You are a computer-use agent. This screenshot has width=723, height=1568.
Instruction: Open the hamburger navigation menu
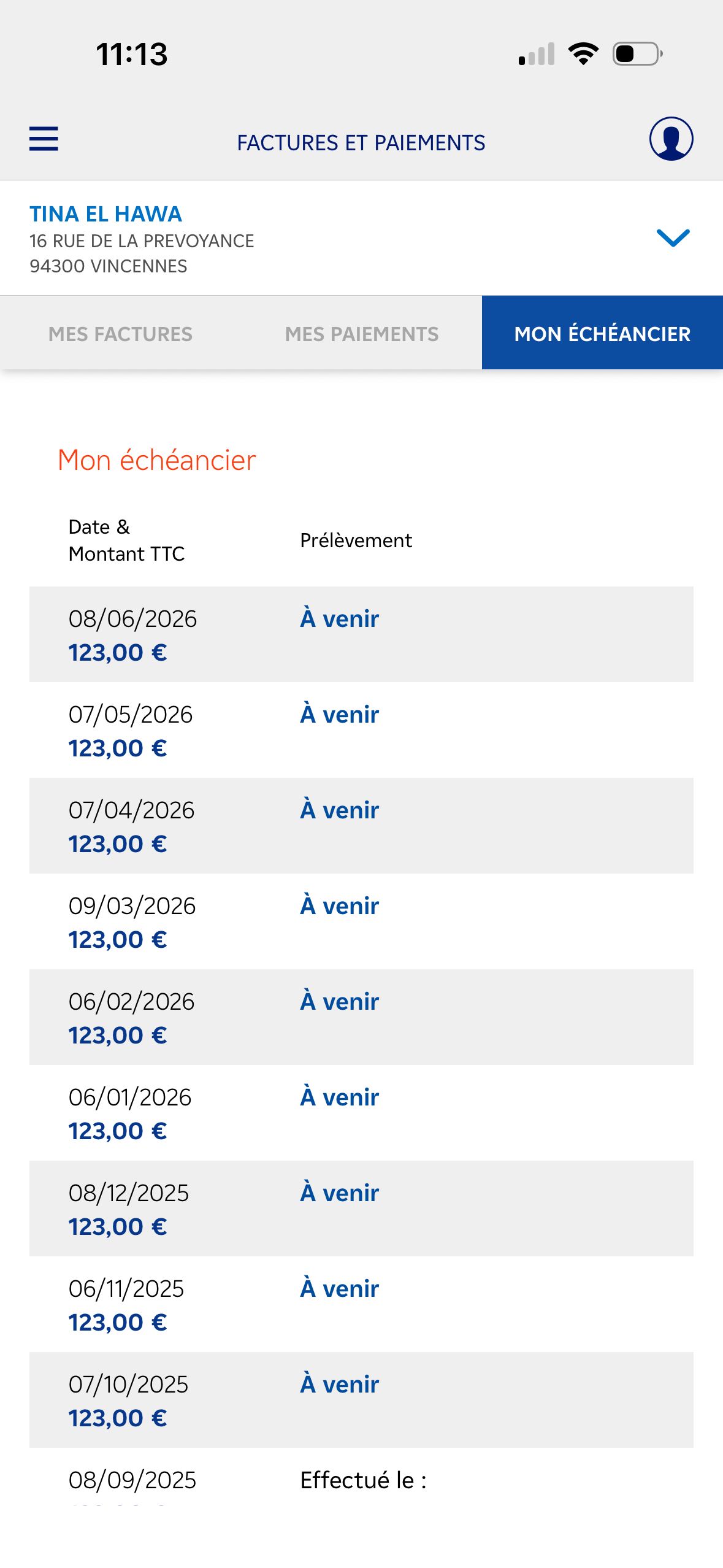tap(44, 139)
